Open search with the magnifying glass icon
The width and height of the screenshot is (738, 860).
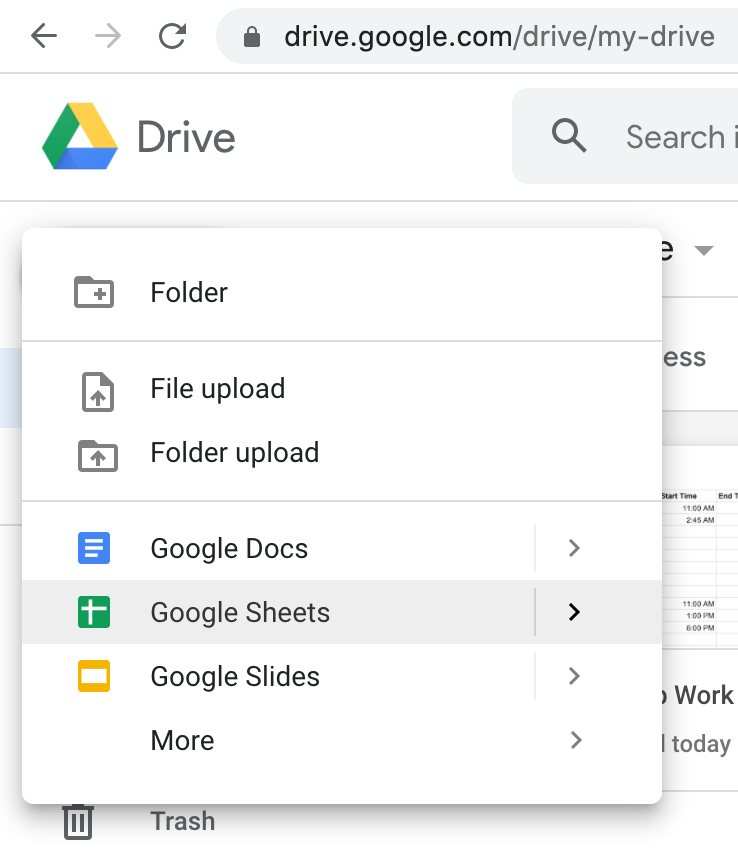568,137
